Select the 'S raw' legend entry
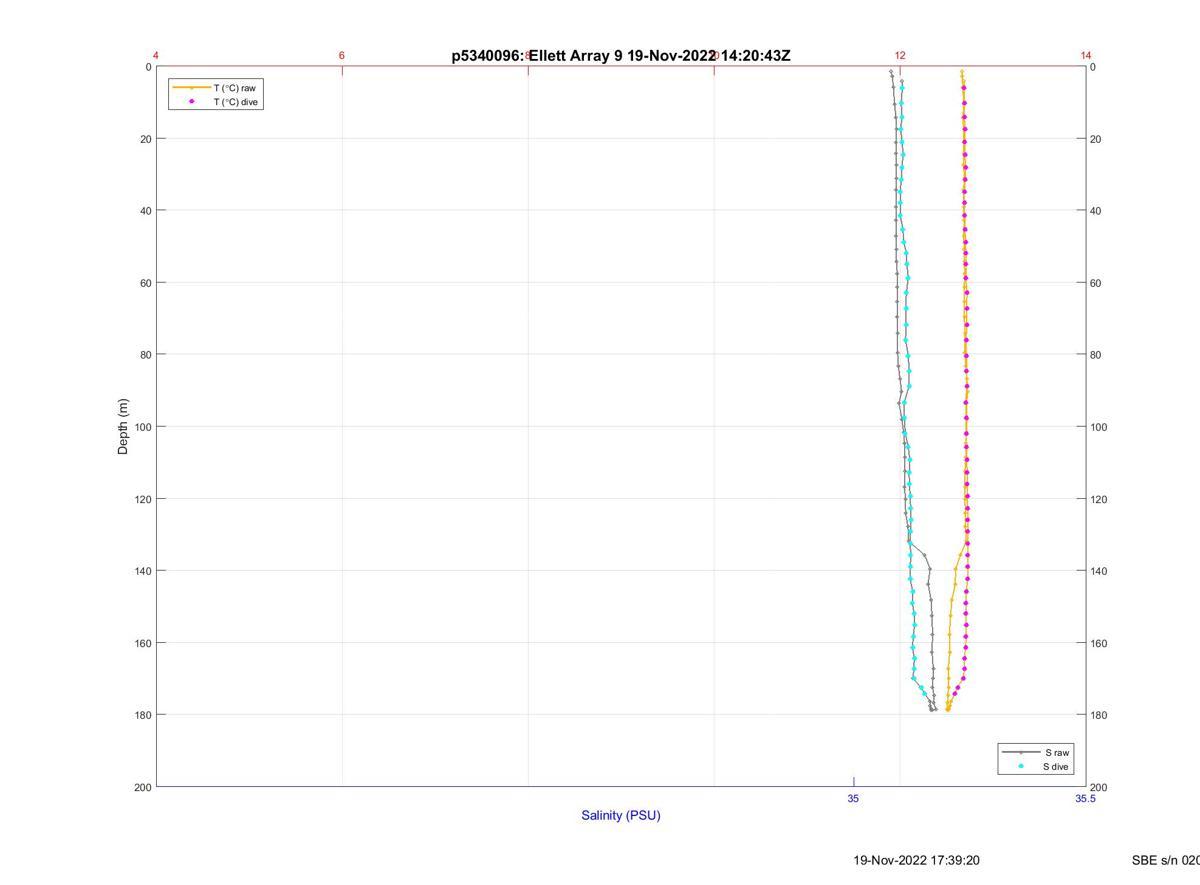The width and height of the screenshot is (1200, 885). pyautogui.click(x=1058, y=752)
